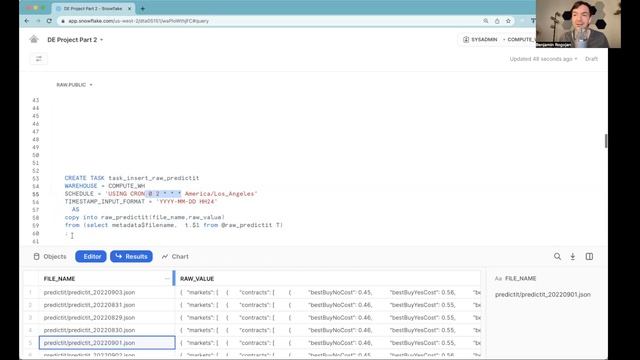Screen dimensions: 640x360
Task: Click line number 54 in gutter
Action: (x=36, y=186)
